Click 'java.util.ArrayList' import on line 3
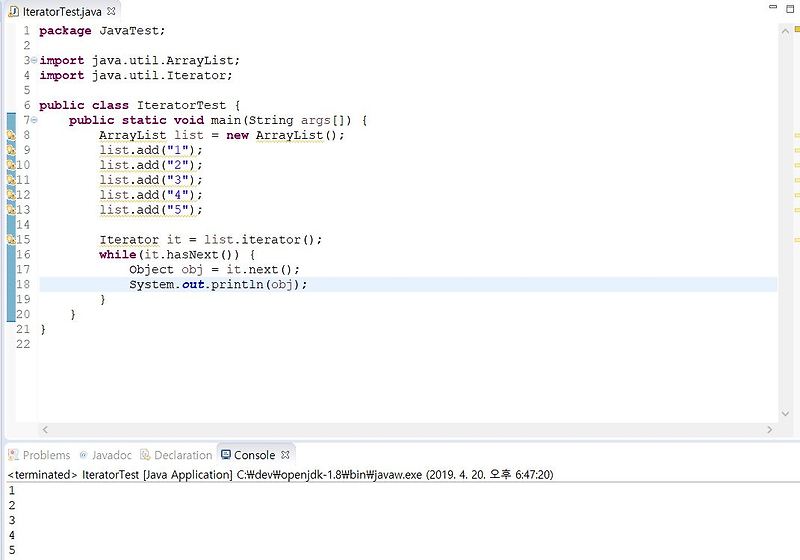The height and width of the screenshot is (560, 800). click(x=163, y=60)
